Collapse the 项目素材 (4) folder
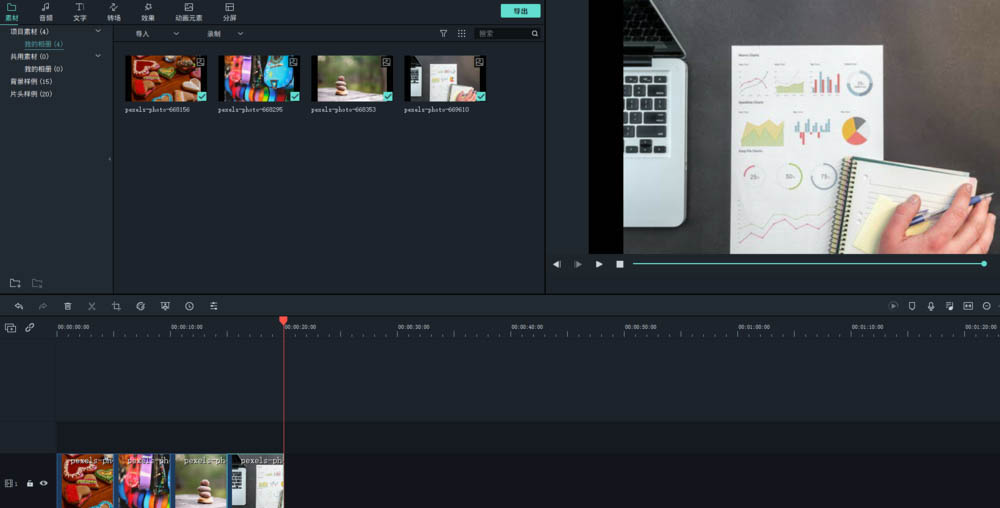This screenshot has width=1000, height=508. [x=98, y=31]
